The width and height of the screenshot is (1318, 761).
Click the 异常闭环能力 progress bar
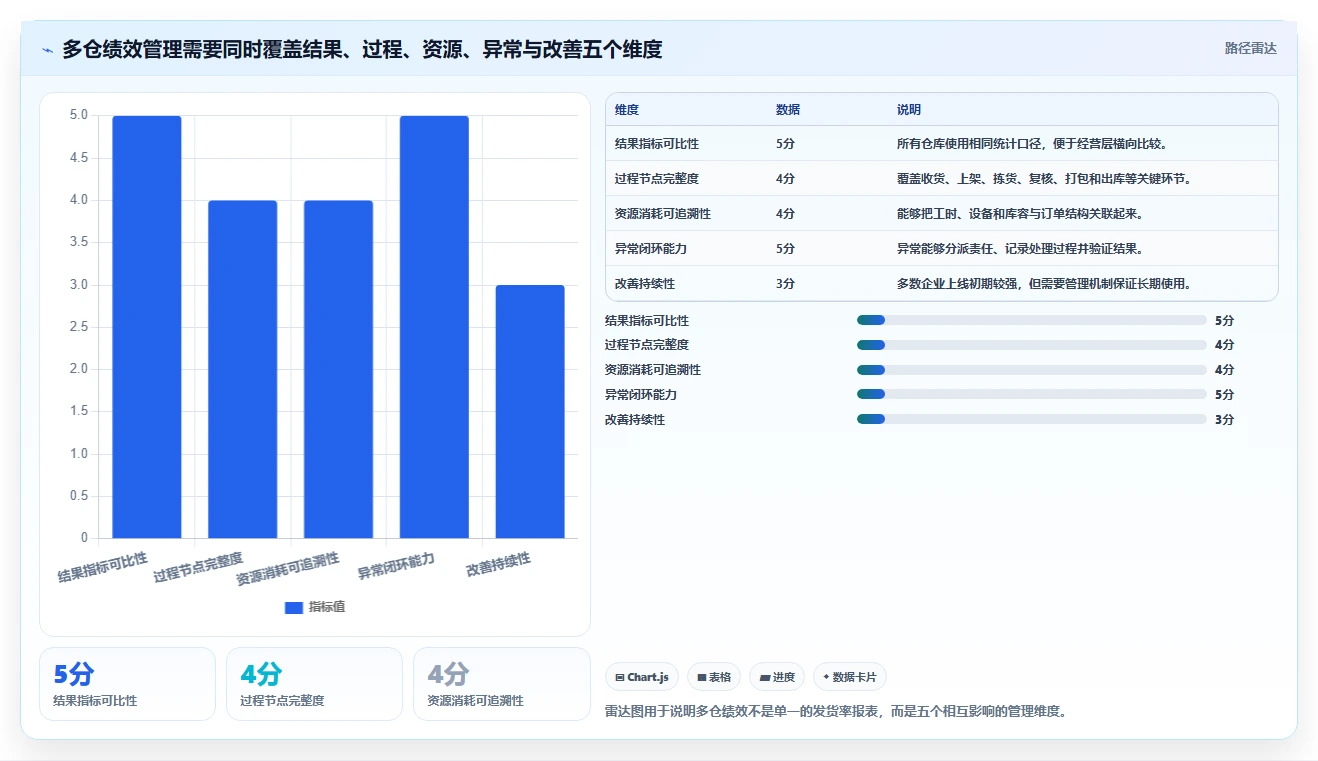(x=1032, y=394)
